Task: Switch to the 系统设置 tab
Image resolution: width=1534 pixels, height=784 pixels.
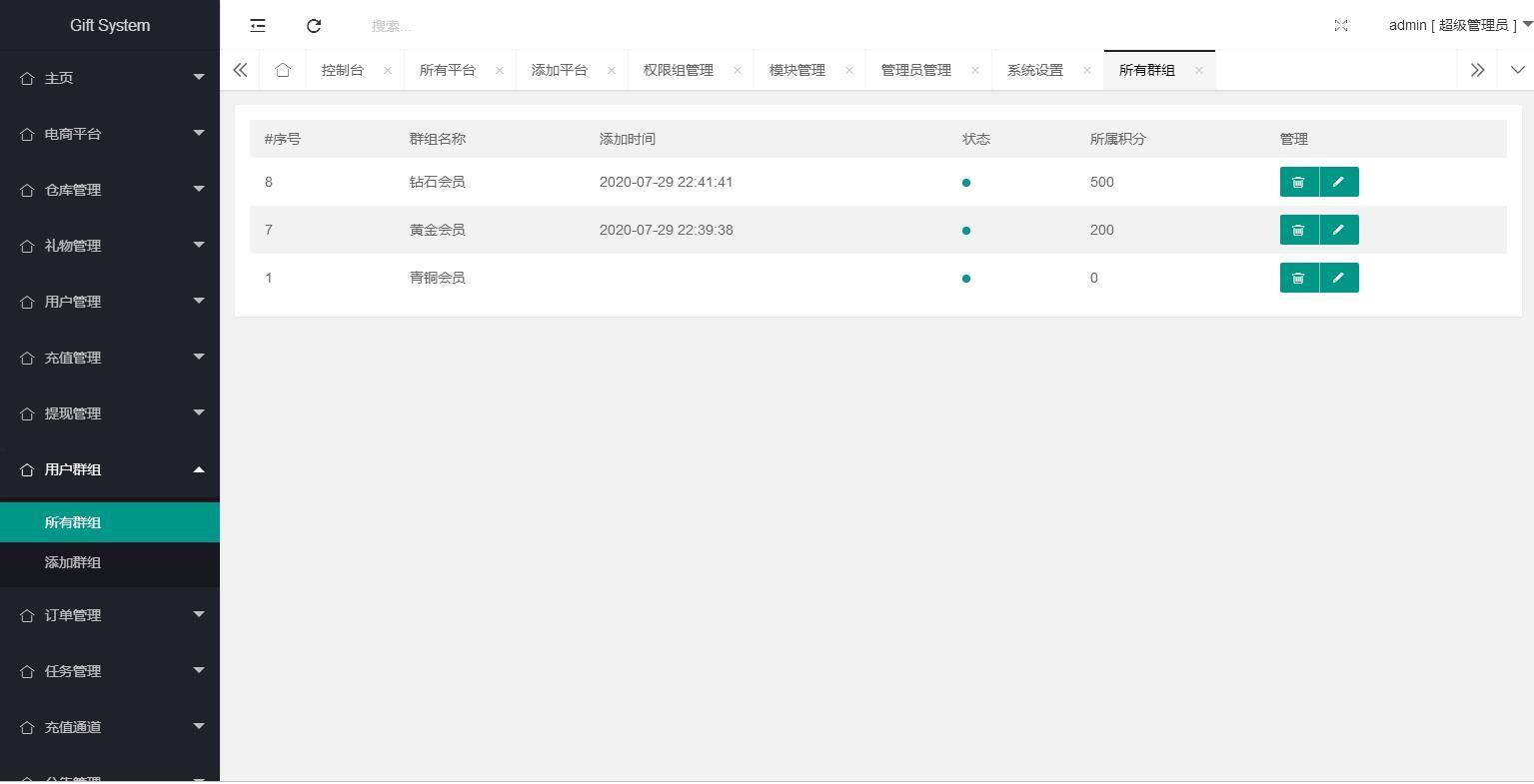Action: coord(1035,70)
